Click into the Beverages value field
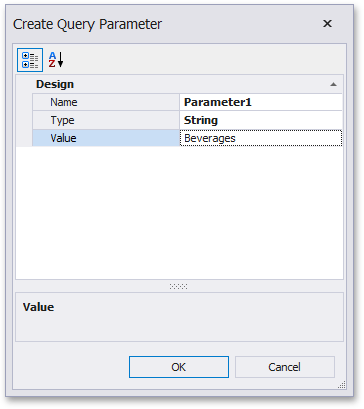The image size is (364, 409). tap(261, 138)
